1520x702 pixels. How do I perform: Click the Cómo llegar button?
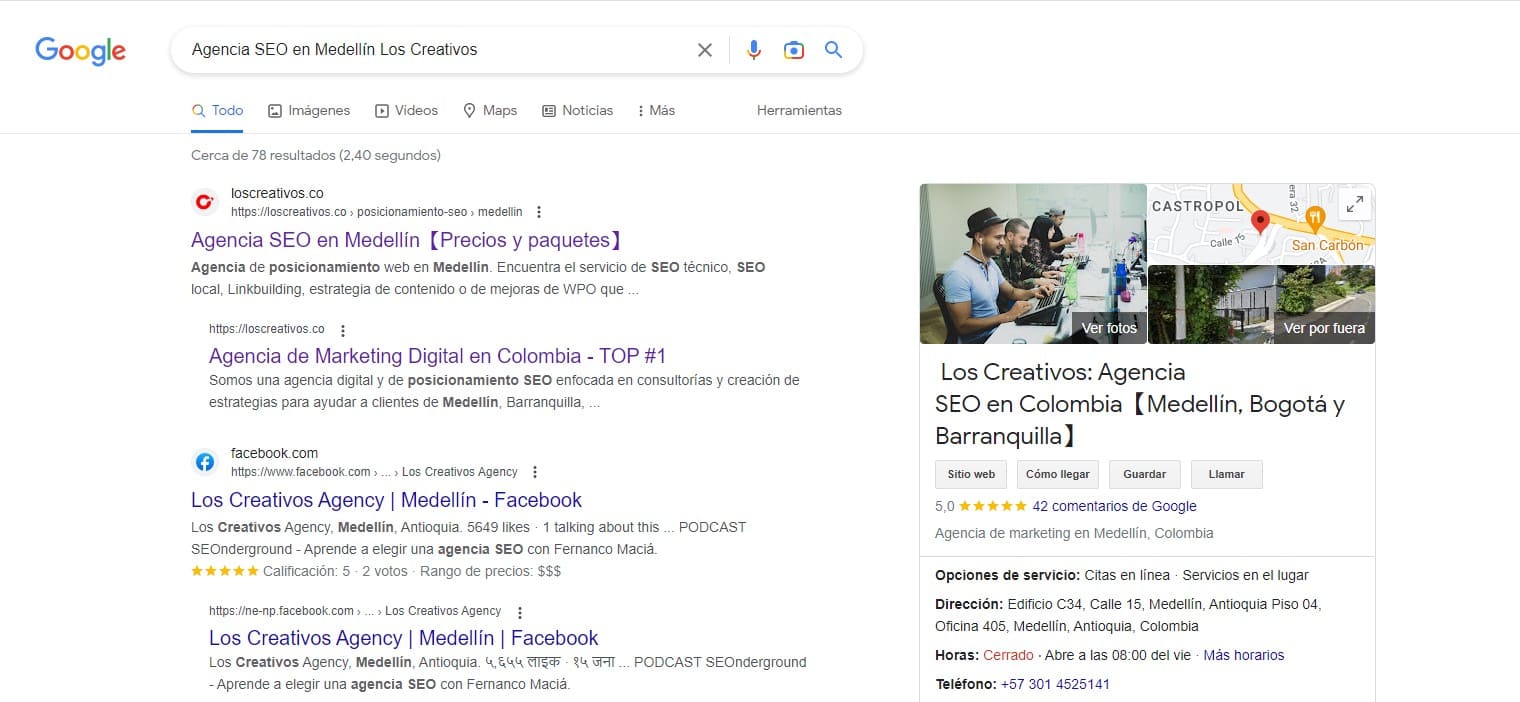[x=1057, y=473]
